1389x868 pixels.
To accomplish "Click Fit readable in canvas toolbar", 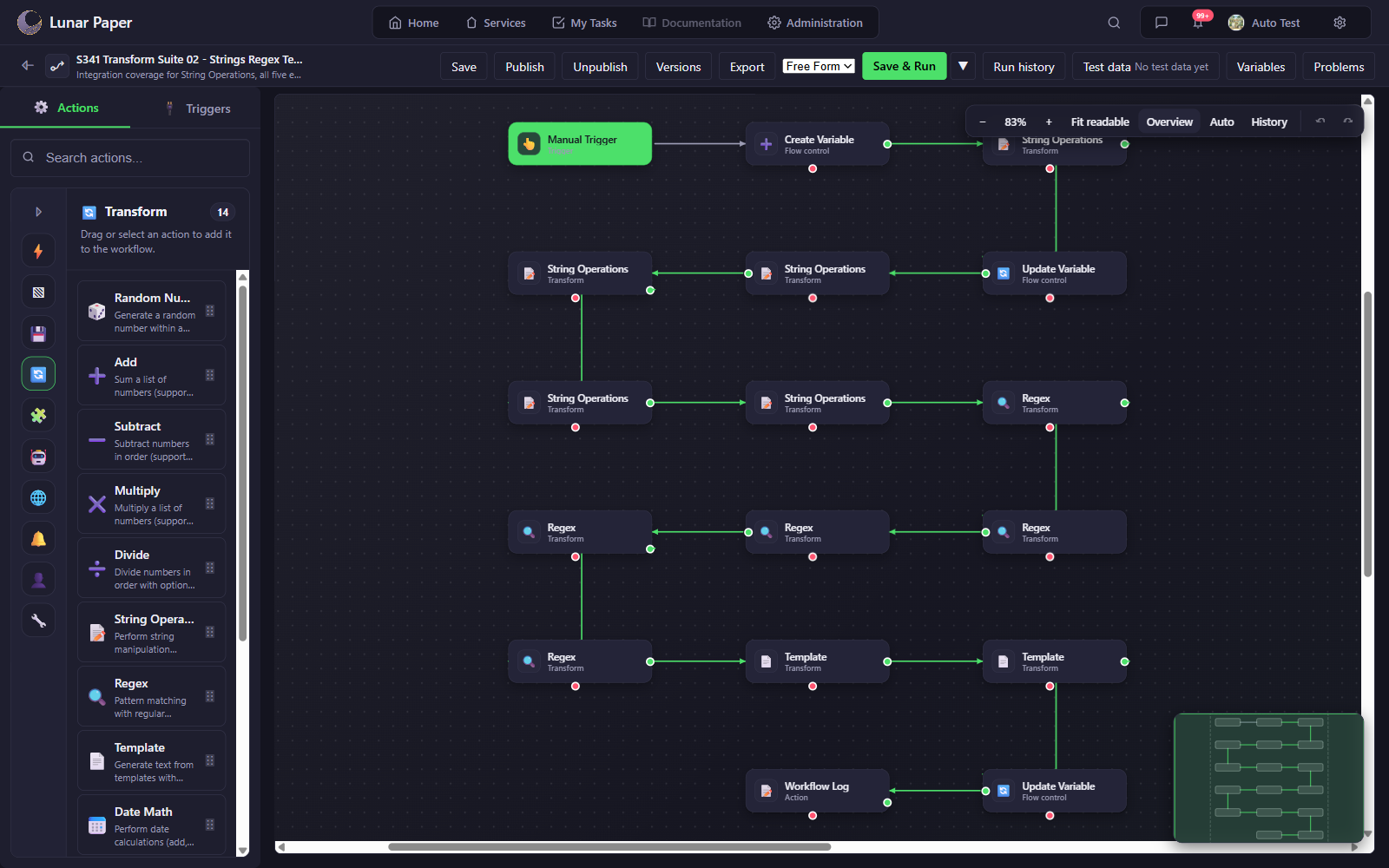I will (1099, 122).
